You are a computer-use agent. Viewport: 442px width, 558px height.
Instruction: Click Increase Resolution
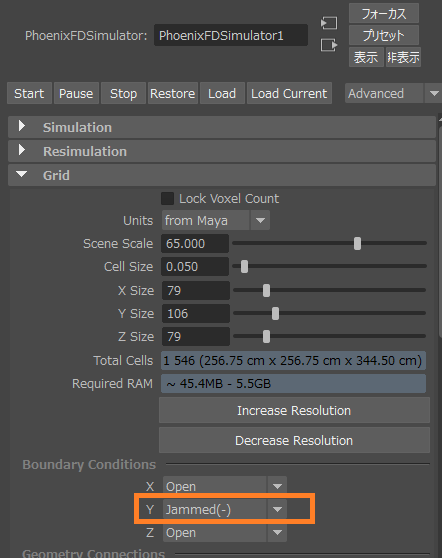point(294,410)
